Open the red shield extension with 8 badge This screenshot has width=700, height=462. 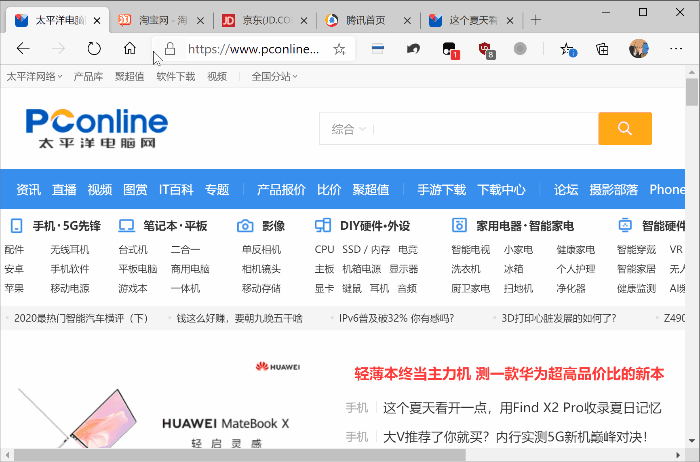pyautogui.click(x=486, y=50)
